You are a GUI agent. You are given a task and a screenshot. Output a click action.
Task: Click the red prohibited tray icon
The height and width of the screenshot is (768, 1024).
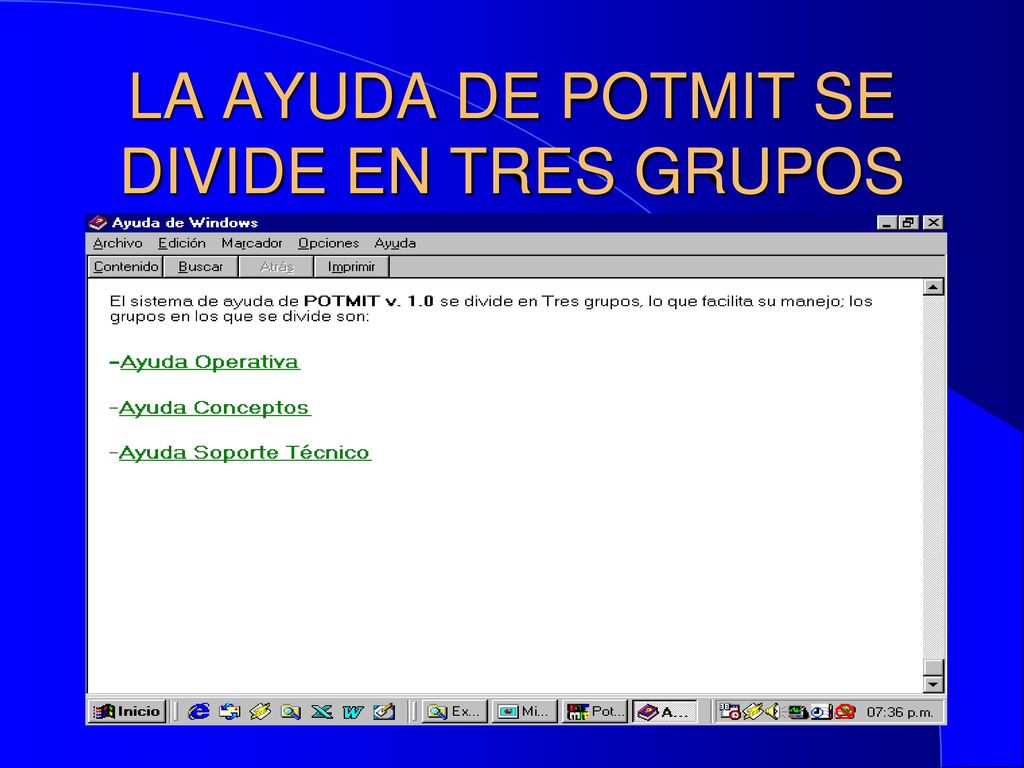[844, 711]
